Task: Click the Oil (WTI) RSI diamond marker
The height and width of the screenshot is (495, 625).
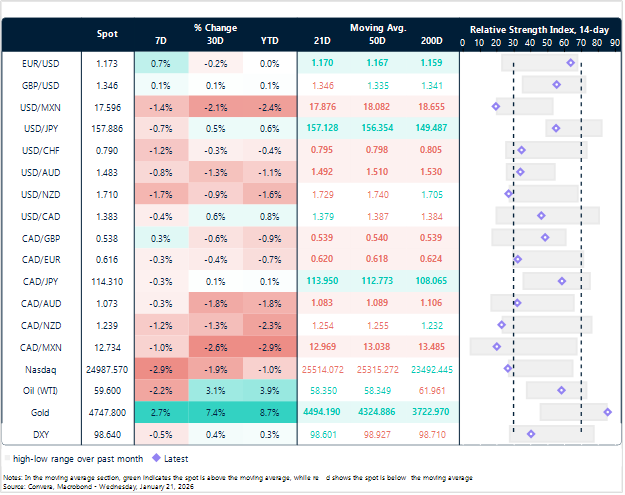Action: tap(561, 390)
